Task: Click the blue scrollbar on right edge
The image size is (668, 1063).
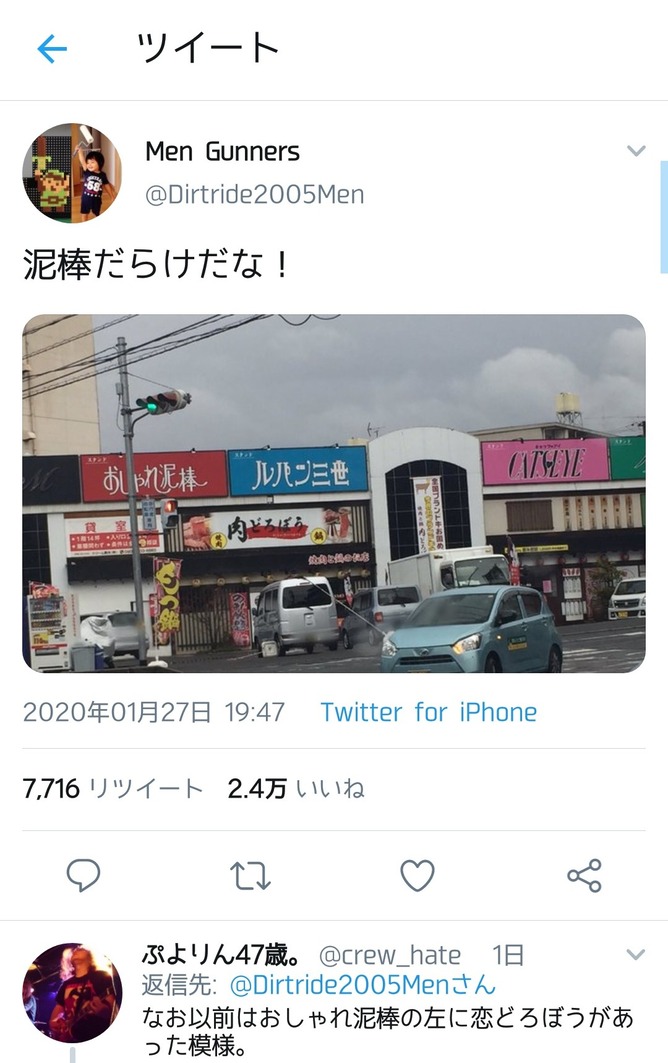Action: pos(664,217)
